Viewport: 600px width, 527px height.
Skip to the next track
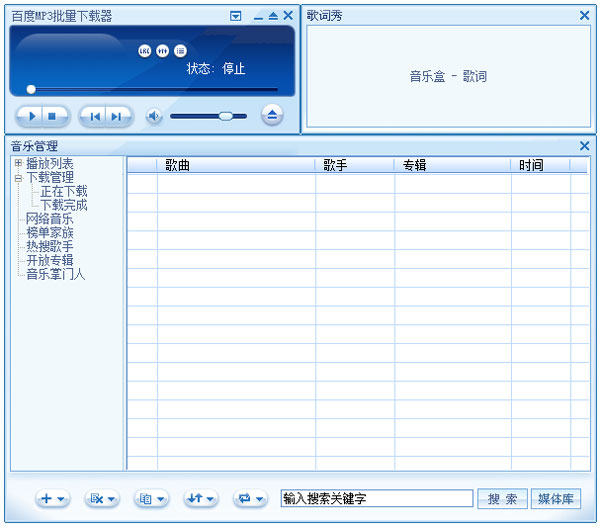[117, 116]
